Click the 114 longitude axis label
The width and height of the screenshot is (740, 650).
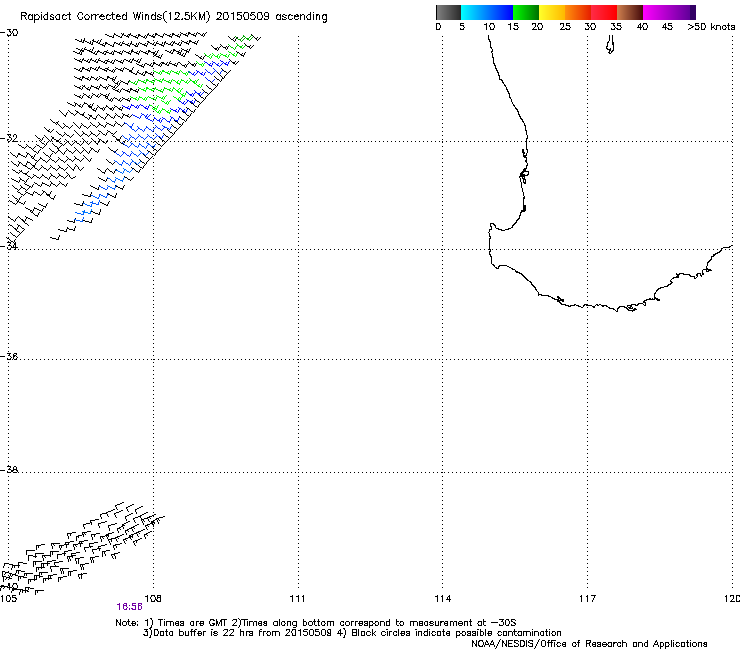point(443,599)
